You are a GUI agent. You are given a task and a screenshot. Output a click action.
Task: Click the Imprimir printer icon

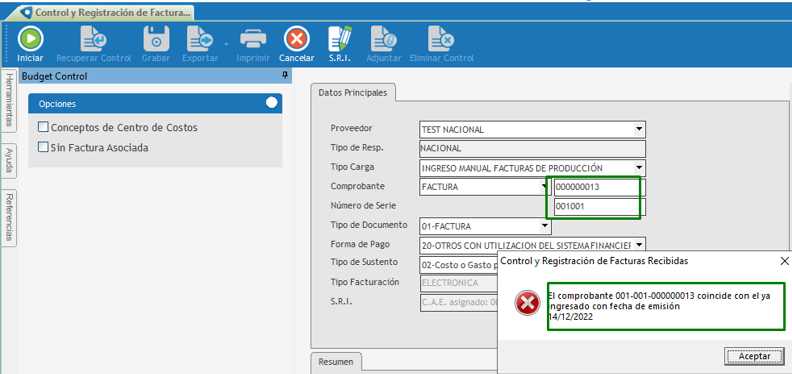253,39
